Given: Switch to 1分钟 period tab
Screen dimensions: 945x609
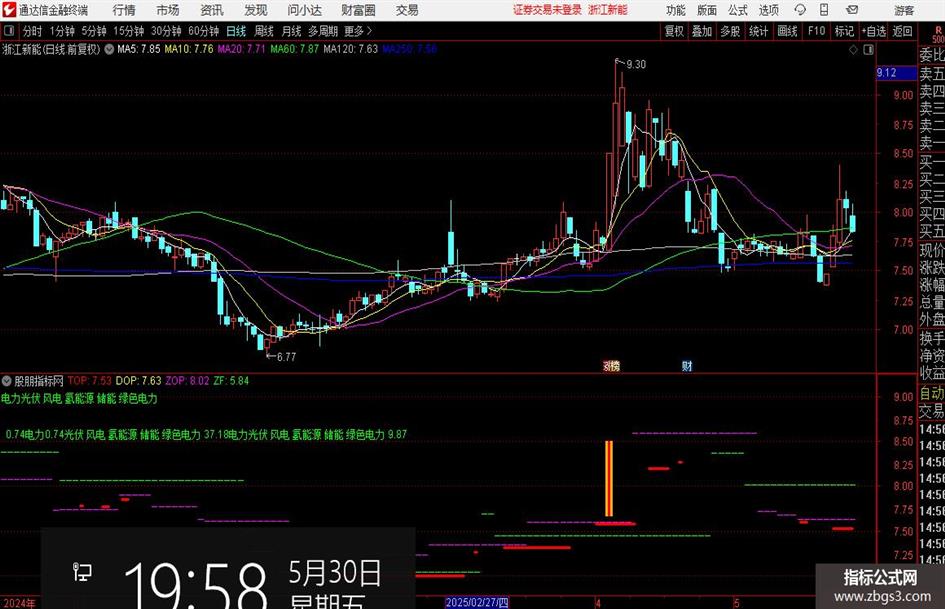Looking at the screenshot, I should tap(62, 31).
